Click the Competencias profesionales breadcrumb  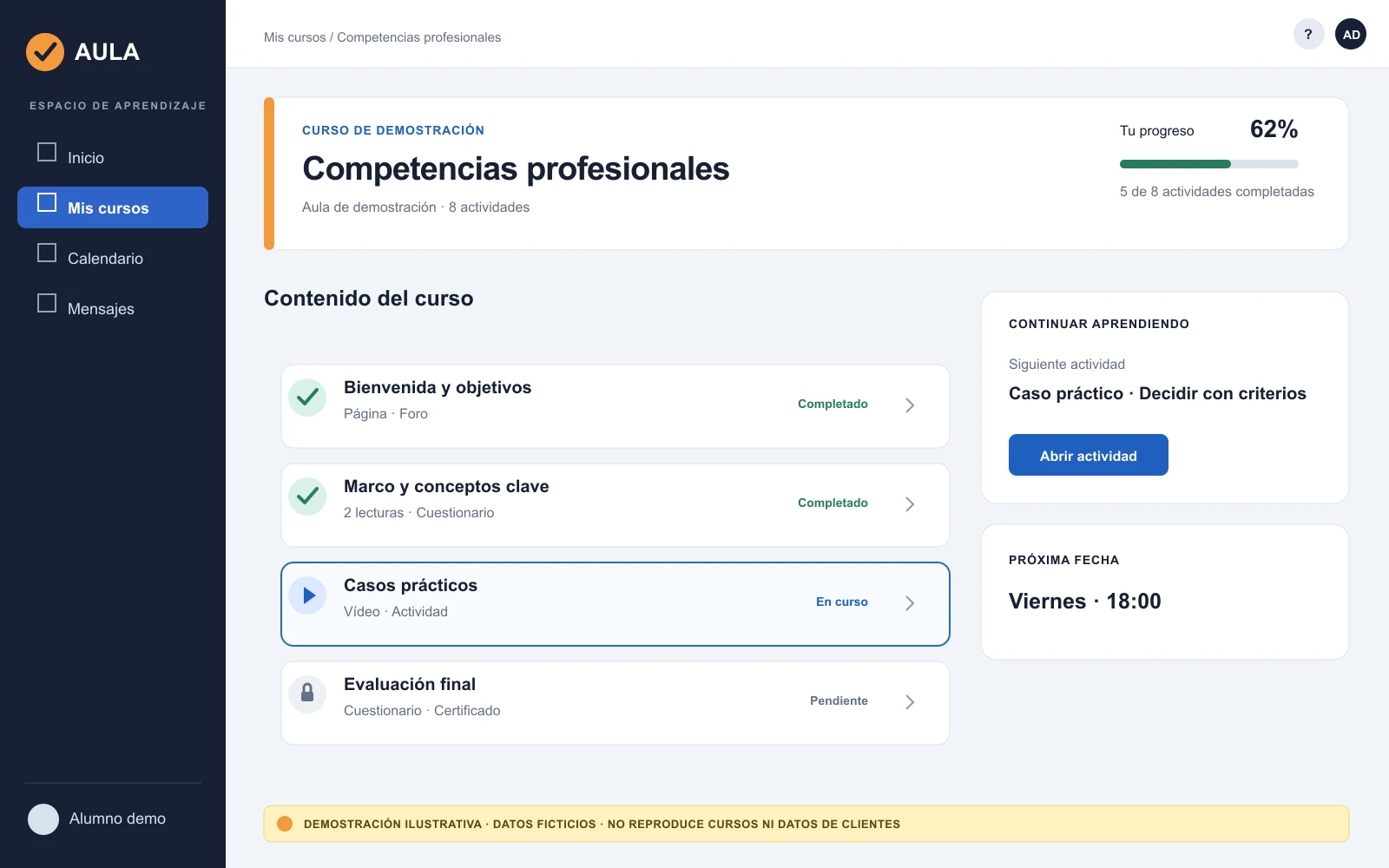point(419,37)
